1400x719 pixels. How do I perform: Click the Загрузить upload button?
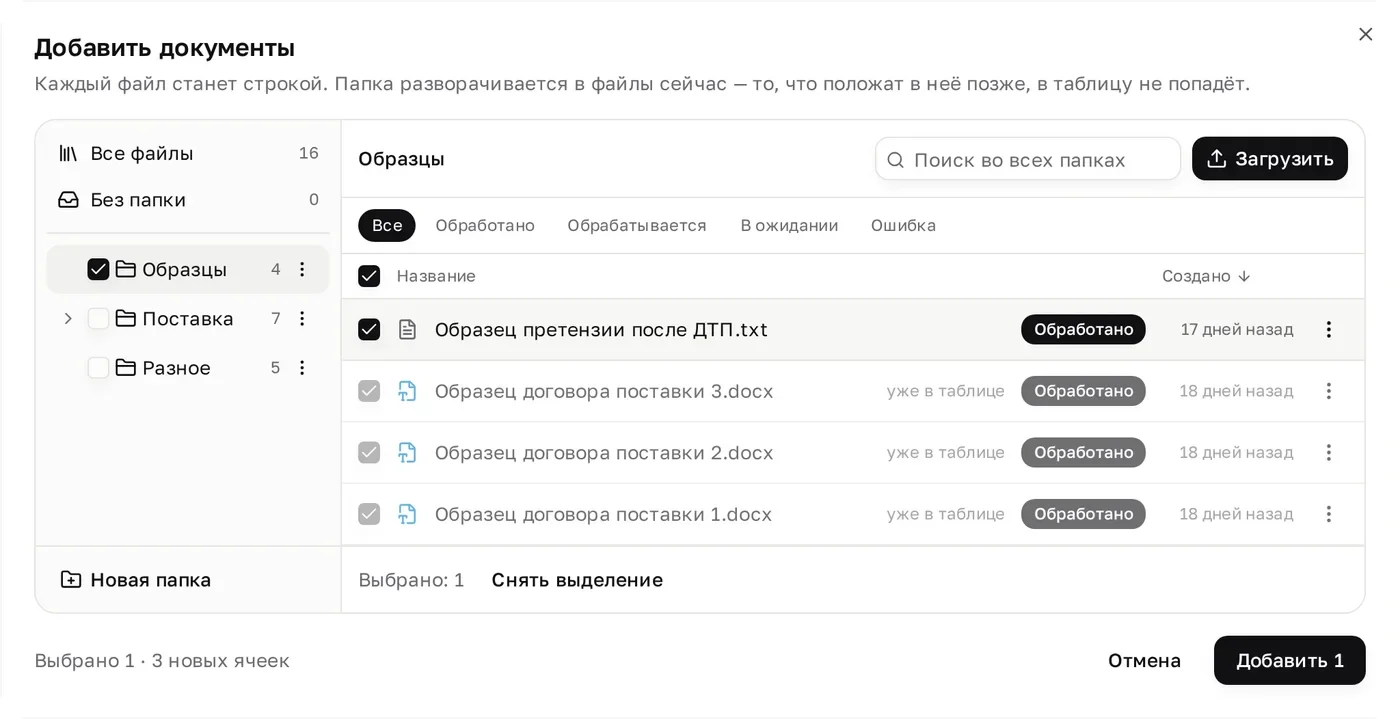(1270, 159)
